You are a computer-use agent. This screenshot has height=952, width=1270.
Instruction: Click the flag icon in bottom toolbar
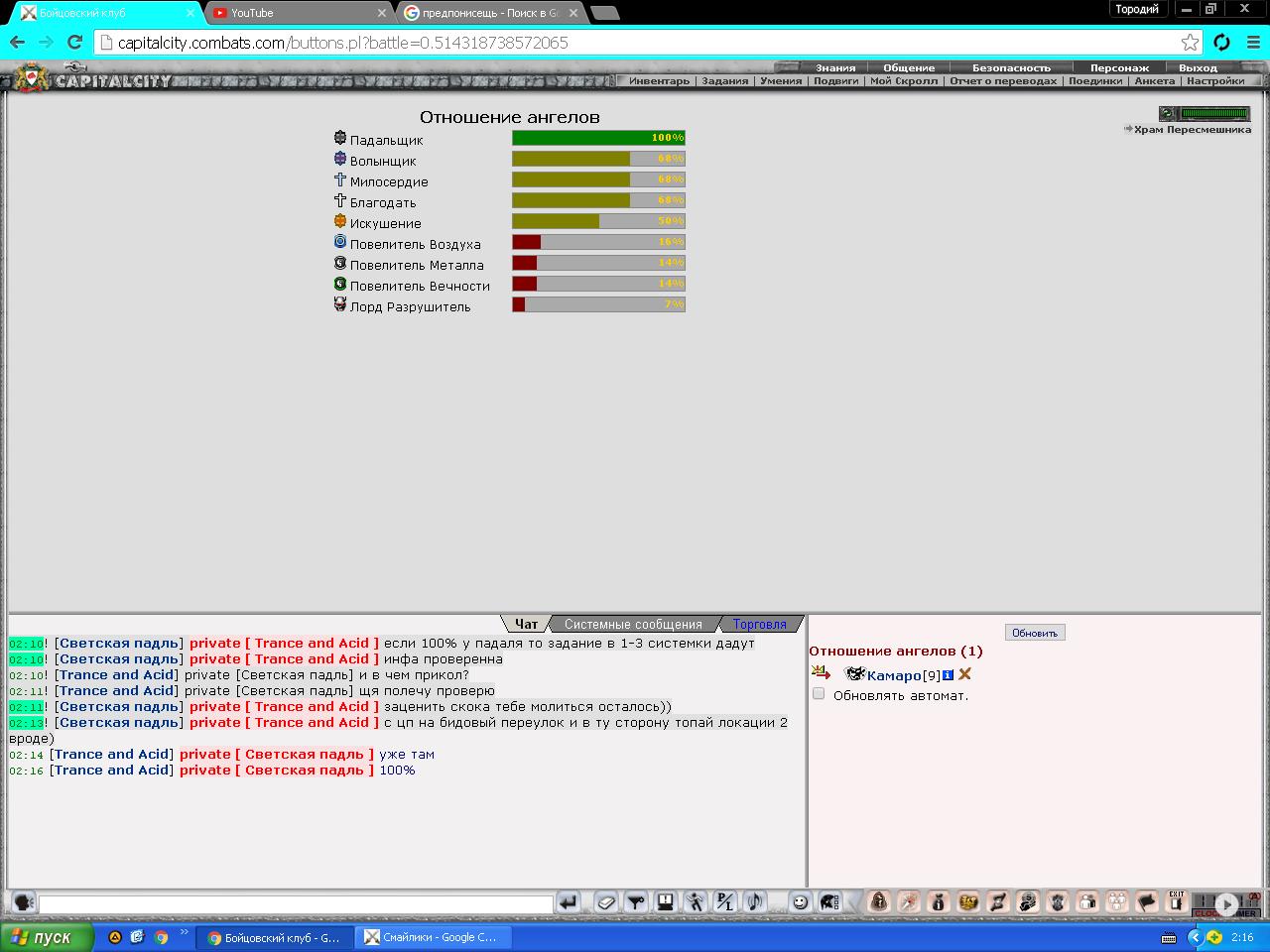tap(1147, 902)
